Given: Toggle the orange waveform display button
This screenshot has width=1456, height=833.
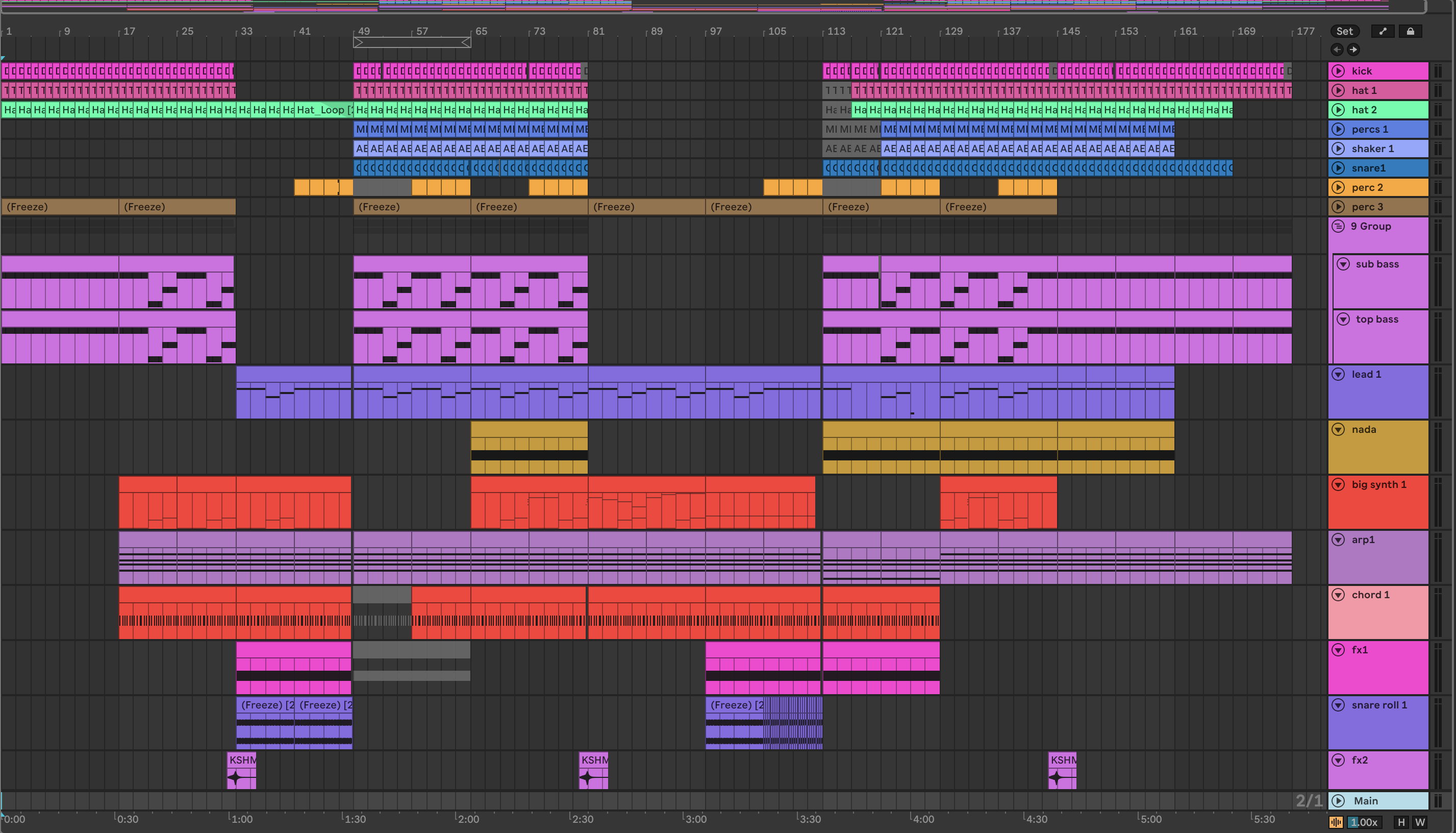Looking at the screenshot, I should [x=1336, y=822].
